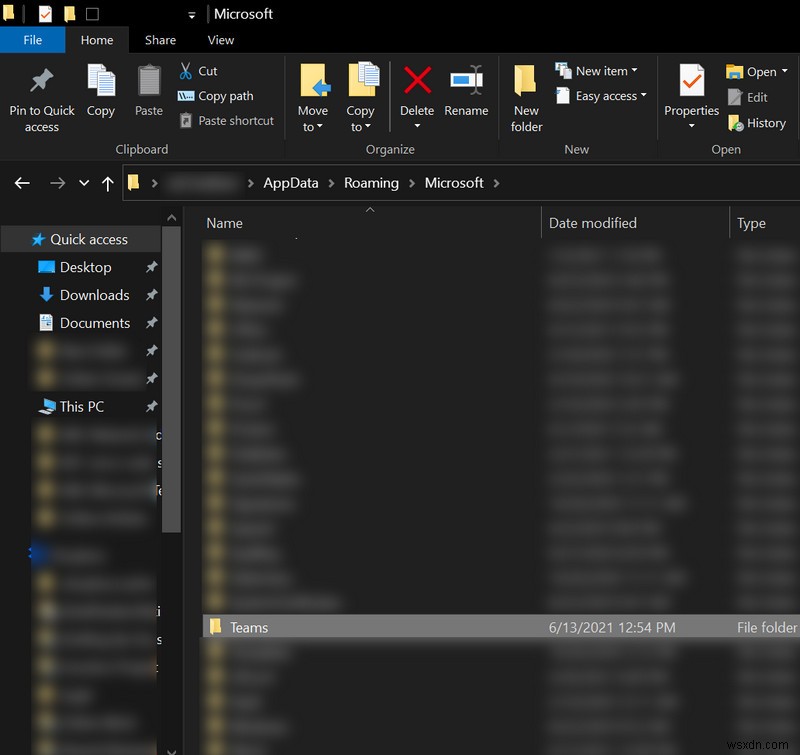Click the Paste clipboard icon
The width and height of the screenshot is (800, 755).
(x=149, y=82)
